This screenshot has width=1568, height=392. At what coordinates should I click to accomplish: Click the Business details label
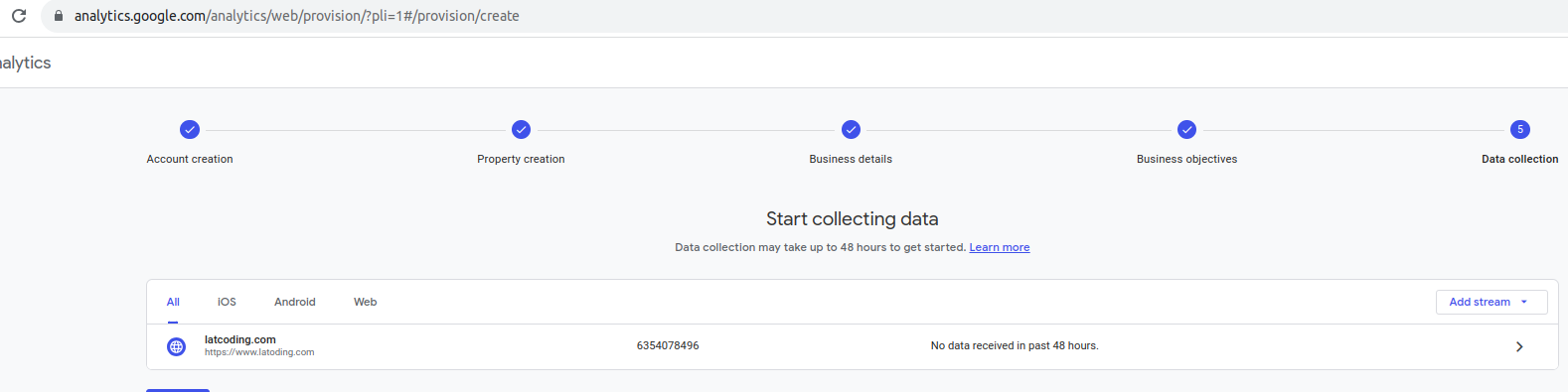851,159
